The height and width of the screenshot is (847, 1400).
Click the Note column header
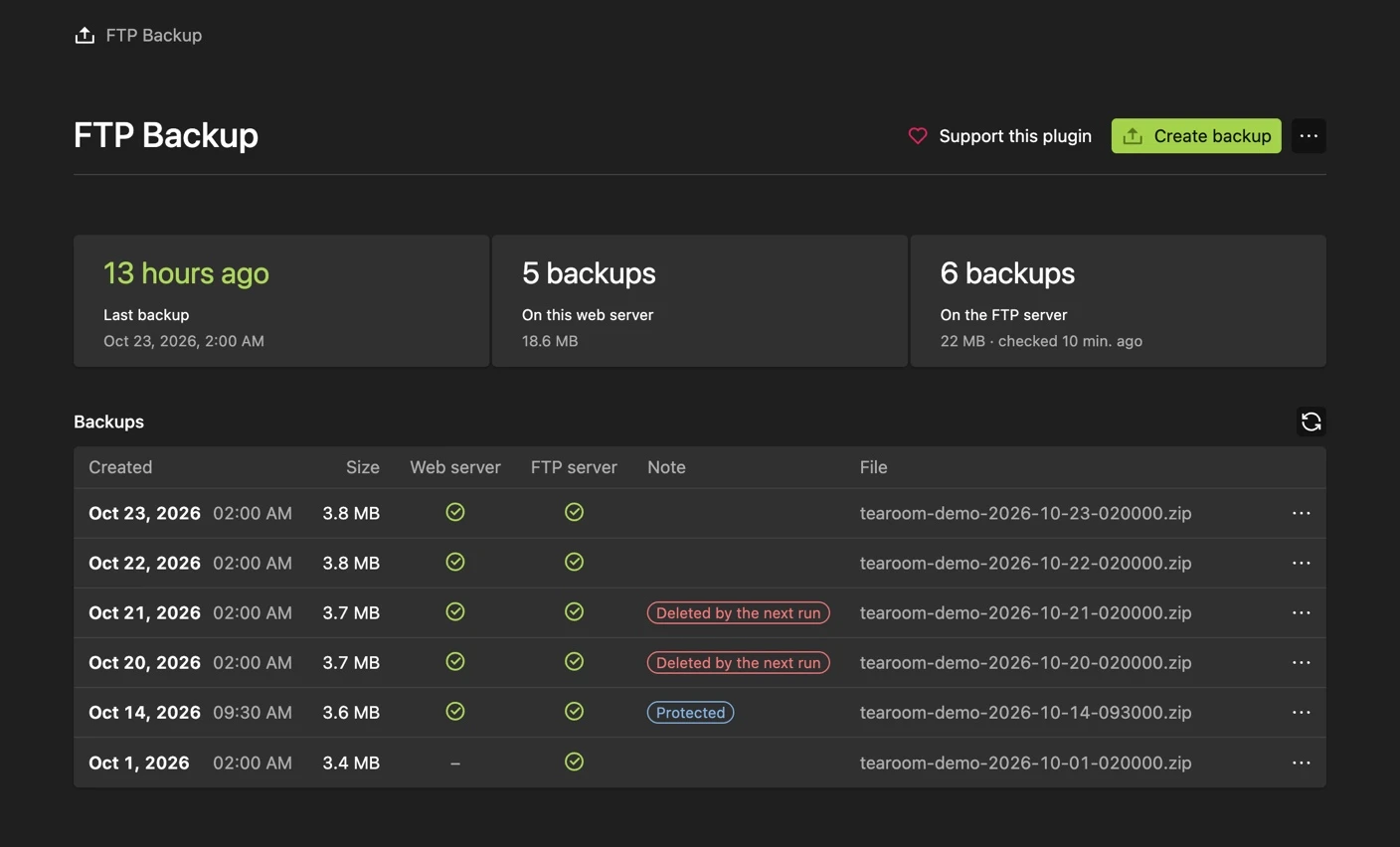(x=666, y=467)
